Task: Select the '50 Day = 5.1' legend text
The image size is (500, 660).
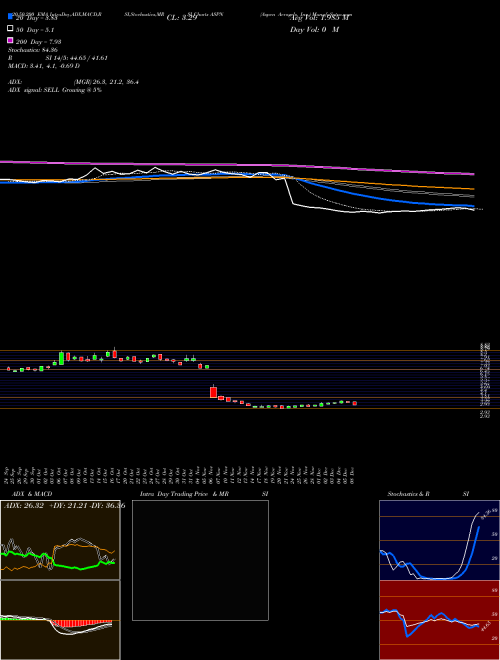Action: tap(35, 30)
